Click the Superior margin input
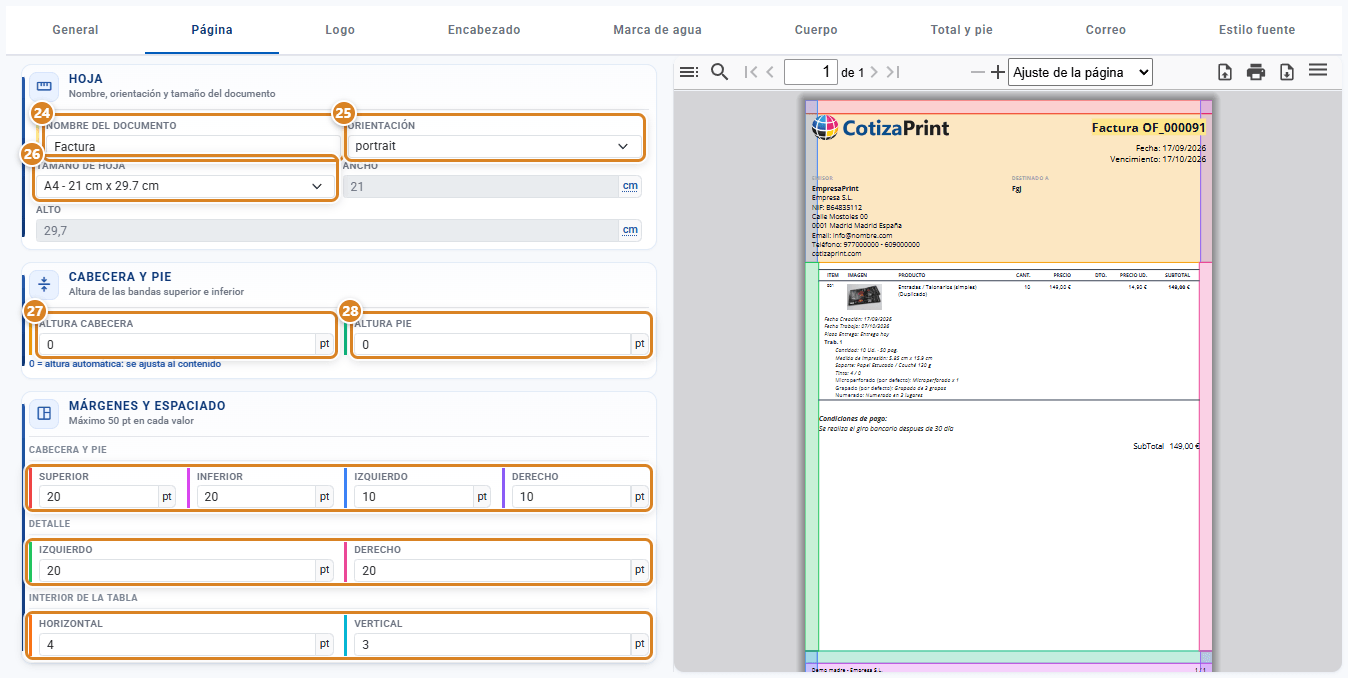Viewport: 1348px width, 678px height. point(98,496)
